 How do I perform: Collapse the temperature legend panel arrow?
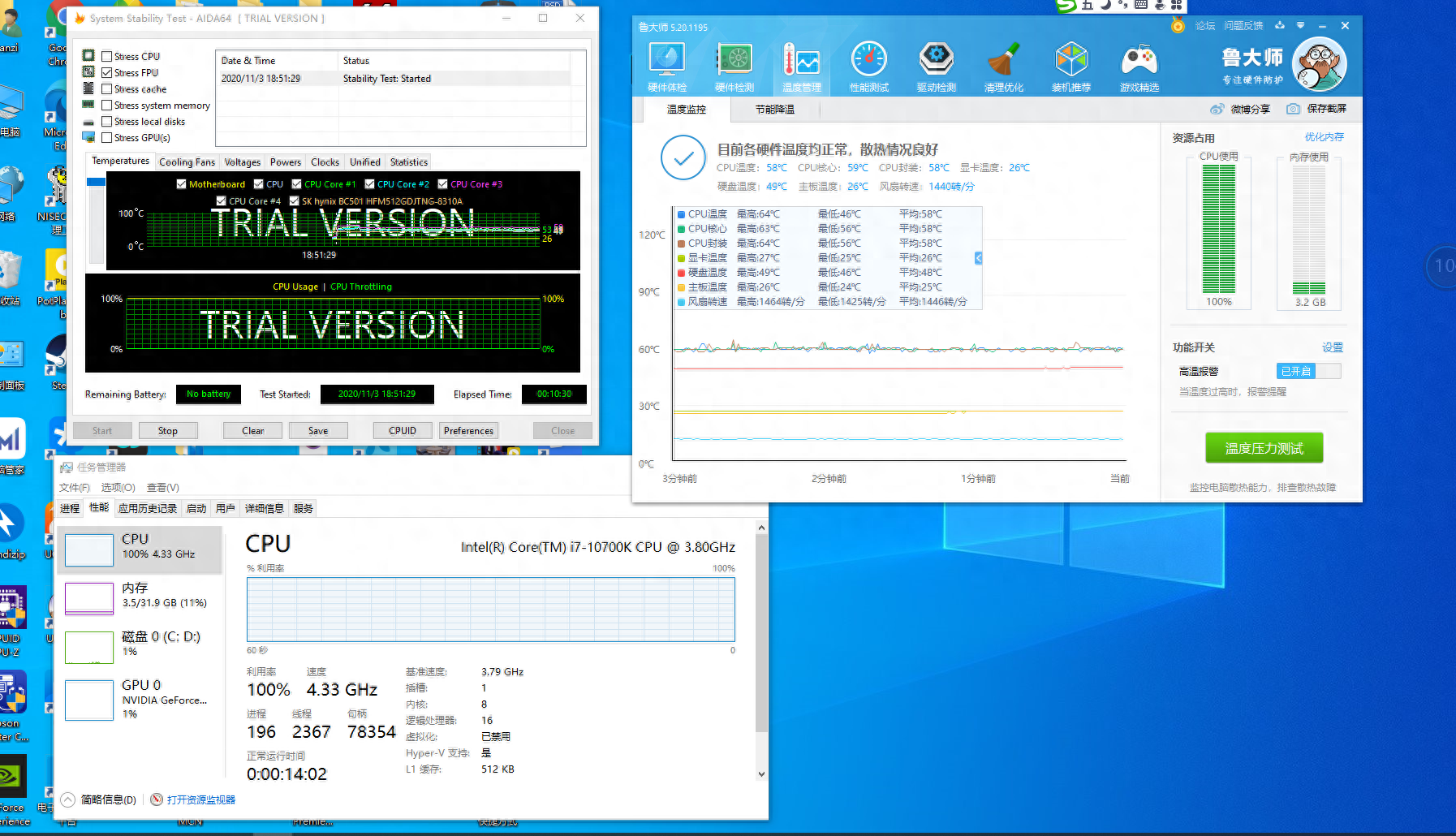click(978, 258)
